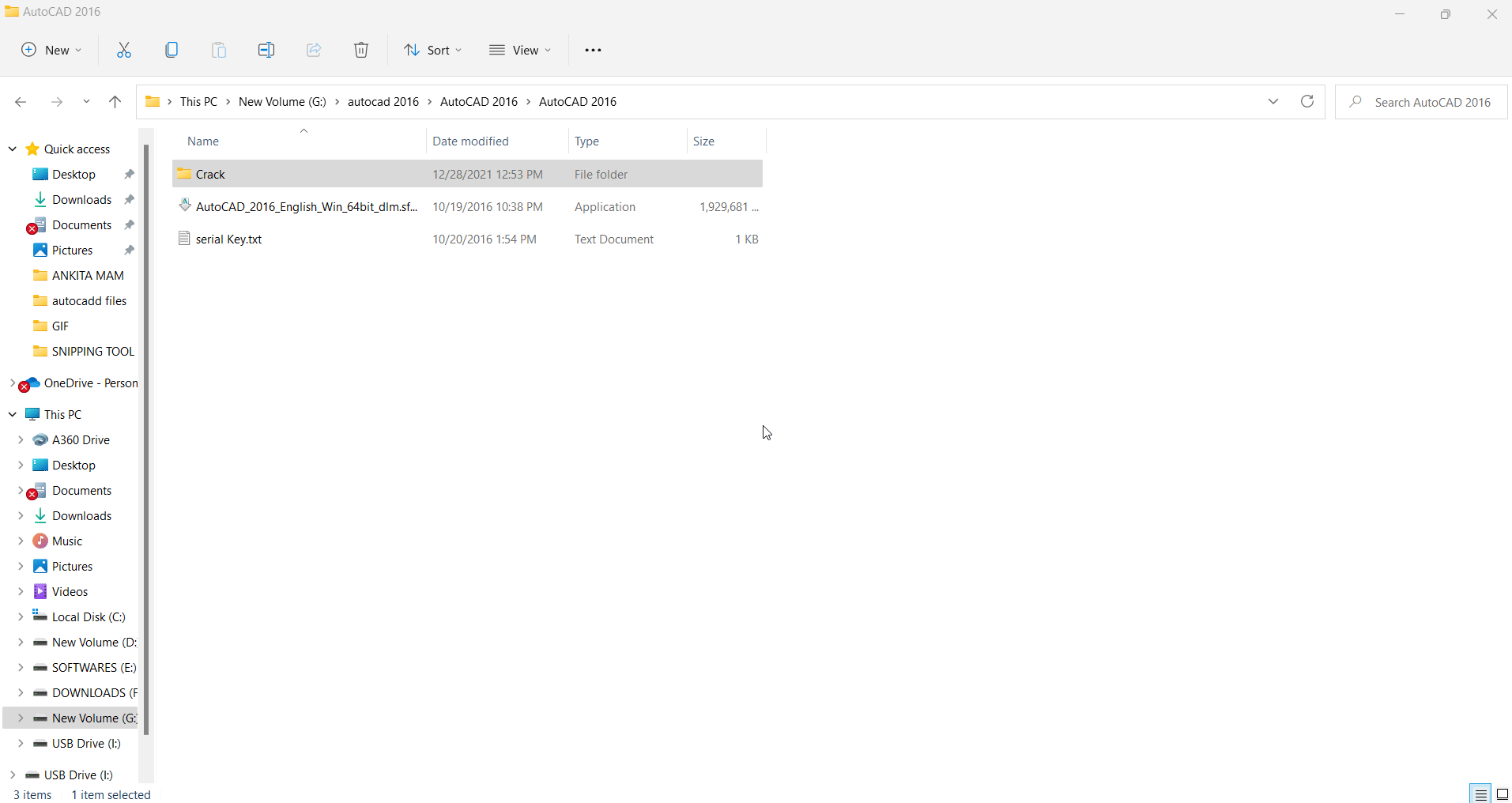
Task: Click the Crack folder icon
Action: pyautogui.click(x=184, y=174)
